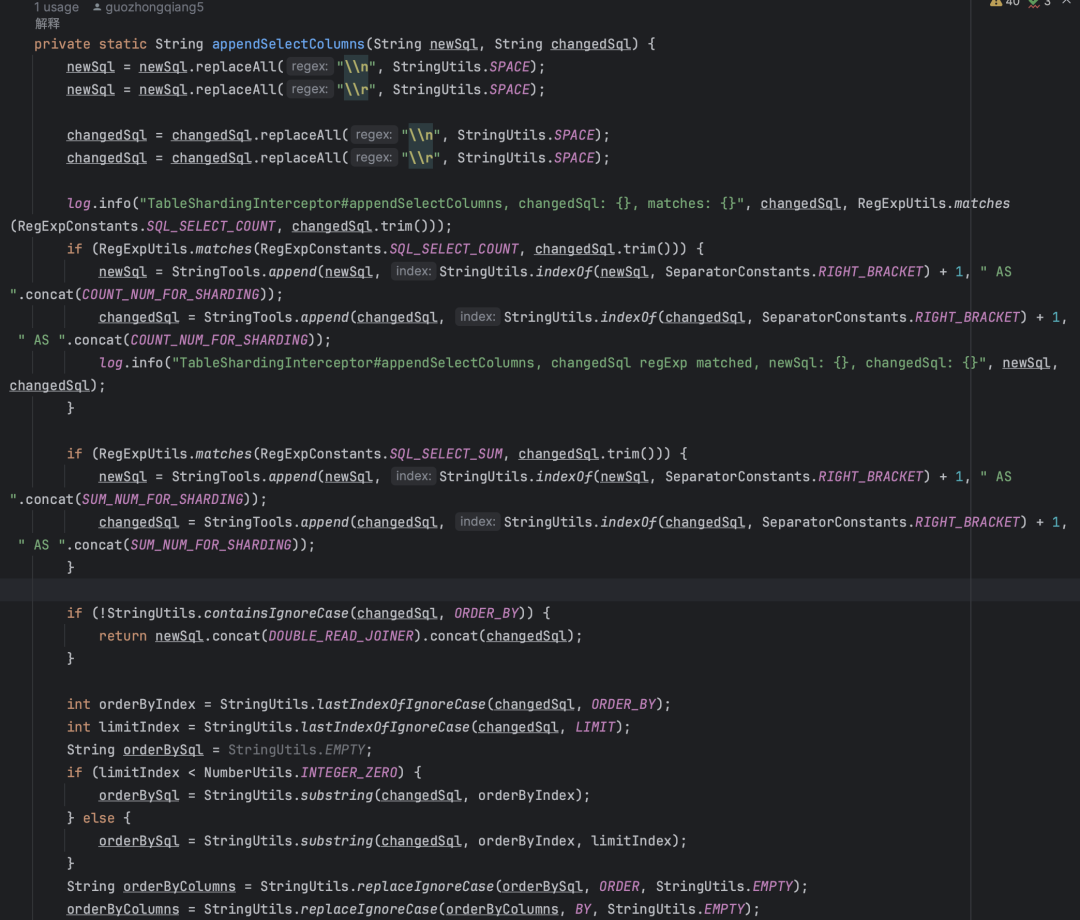Click the 'static' keyword
The image size is (1080, 920).
pyautogui.click(x=123, y=44)
